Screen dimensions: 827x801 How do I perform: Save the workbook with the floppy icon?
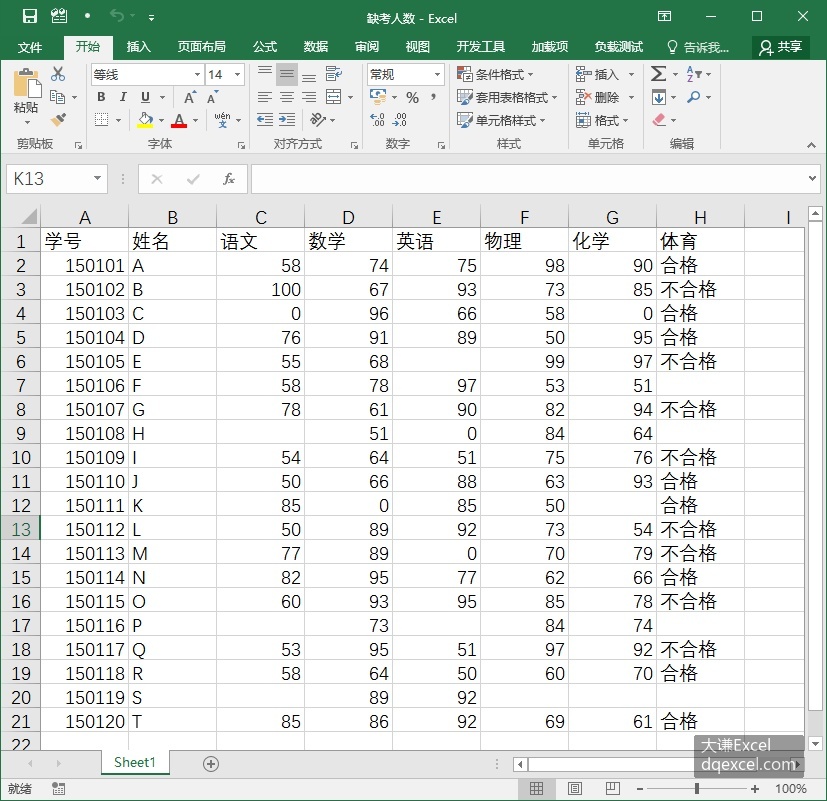(x=30, y=16)
